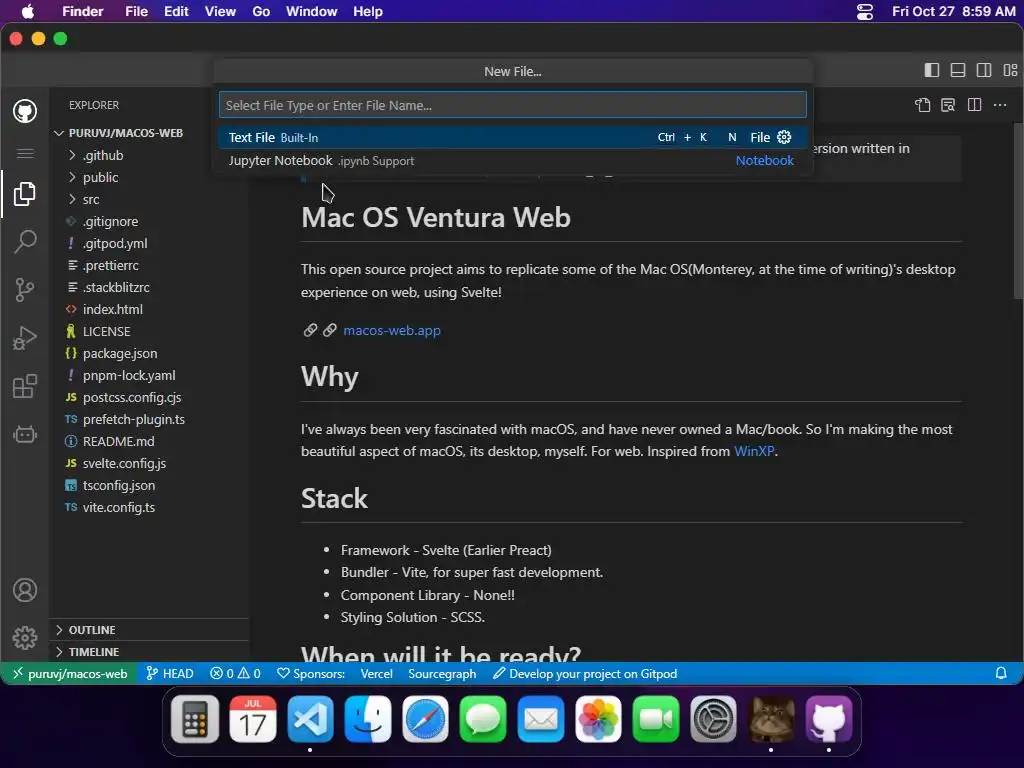Screen dimensions: 1024x768
Task: Click the preview search icon in editor toolbar
Action: click(948, 105)
